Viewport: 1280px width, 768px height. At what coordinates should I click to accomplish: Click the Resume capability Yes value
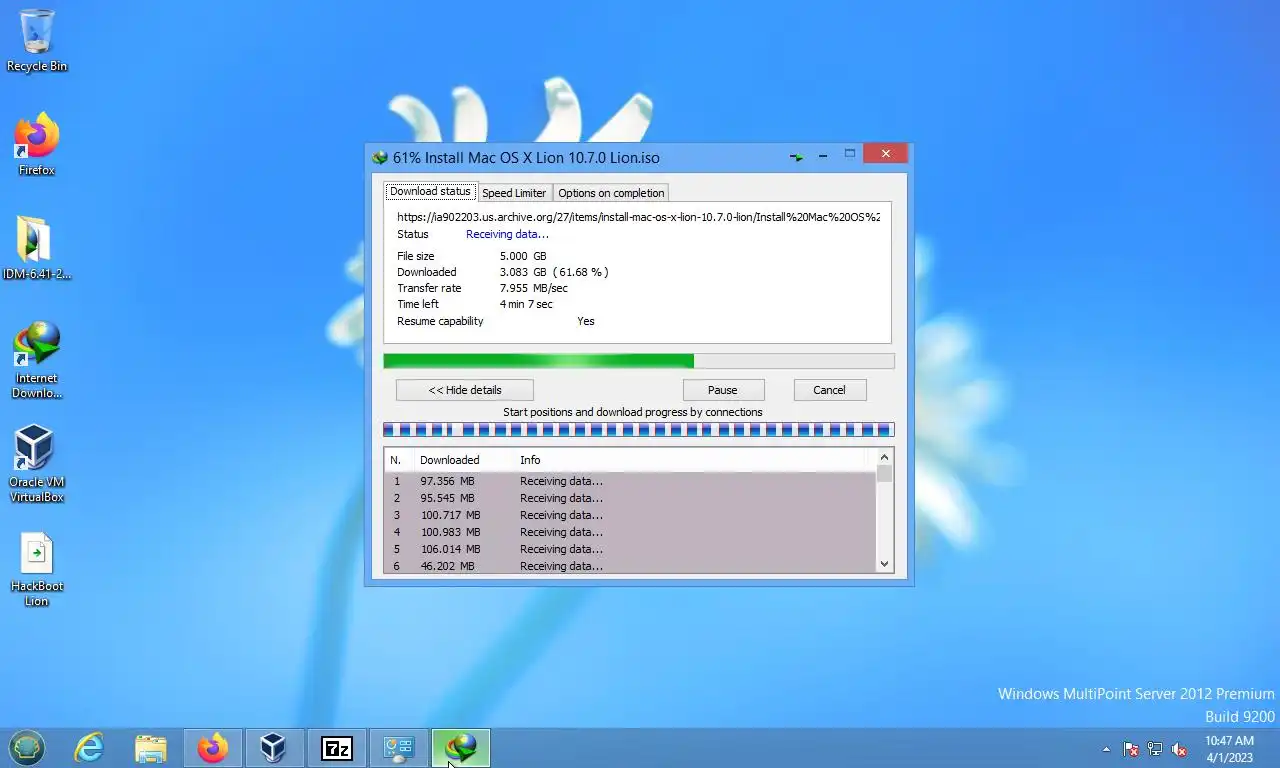click(x=586, y=321)
